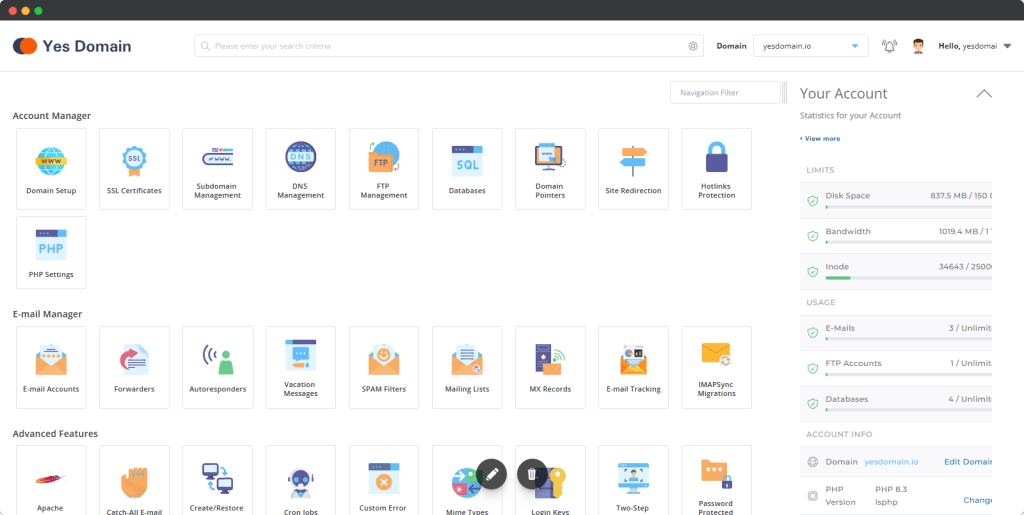Click the Inode usage bar

click(x=908, y=277)
